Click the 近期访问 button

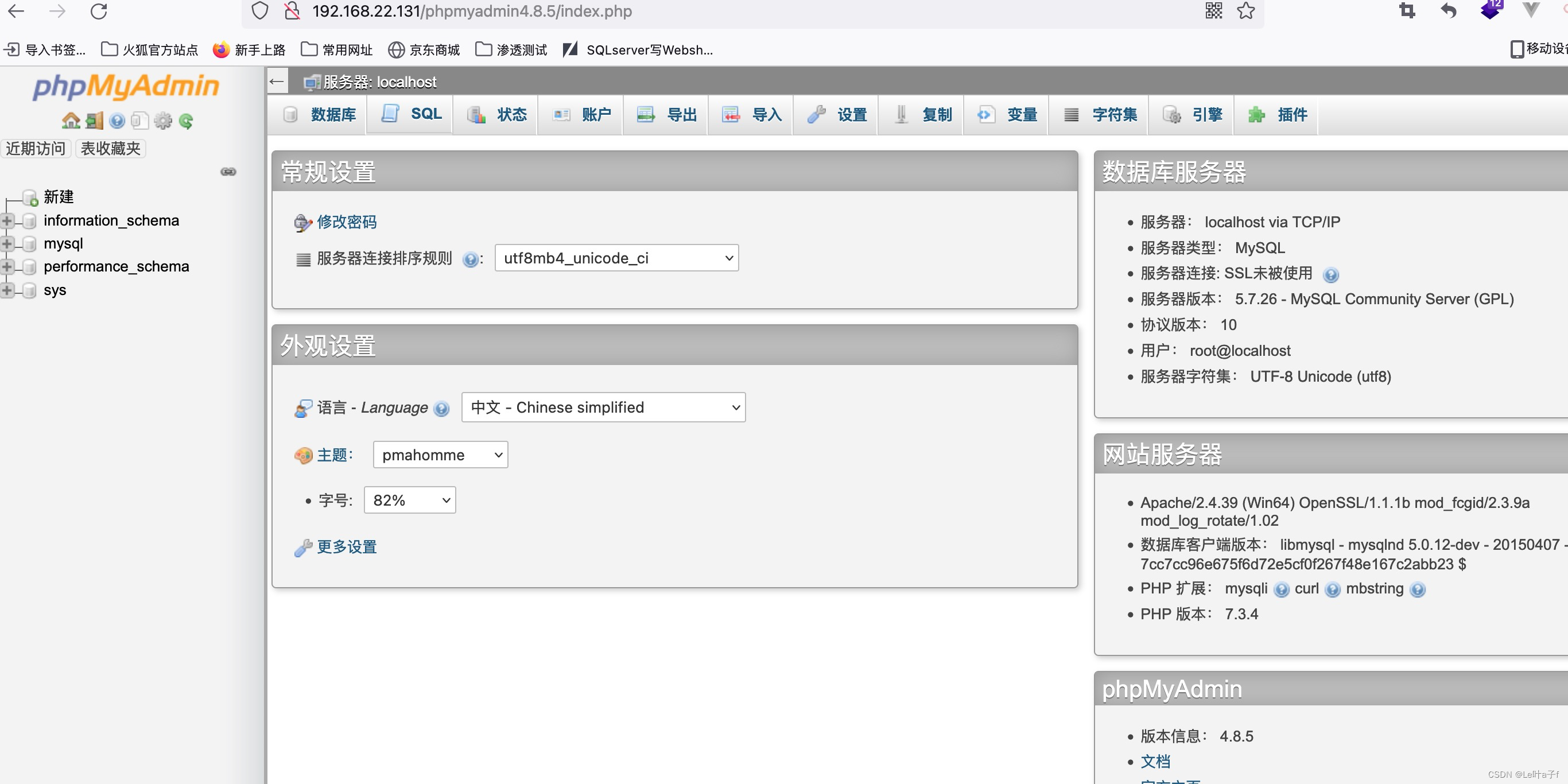[36, 149]
